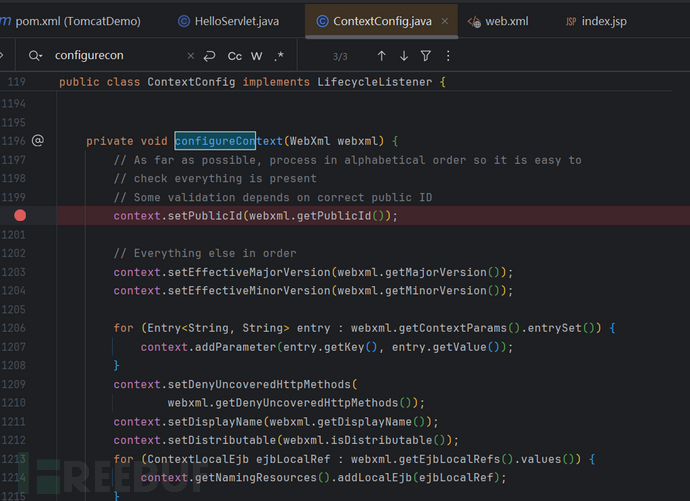Click the HelloServlet.java class icon
Screen dimensions: 690x501
[184, 21]
